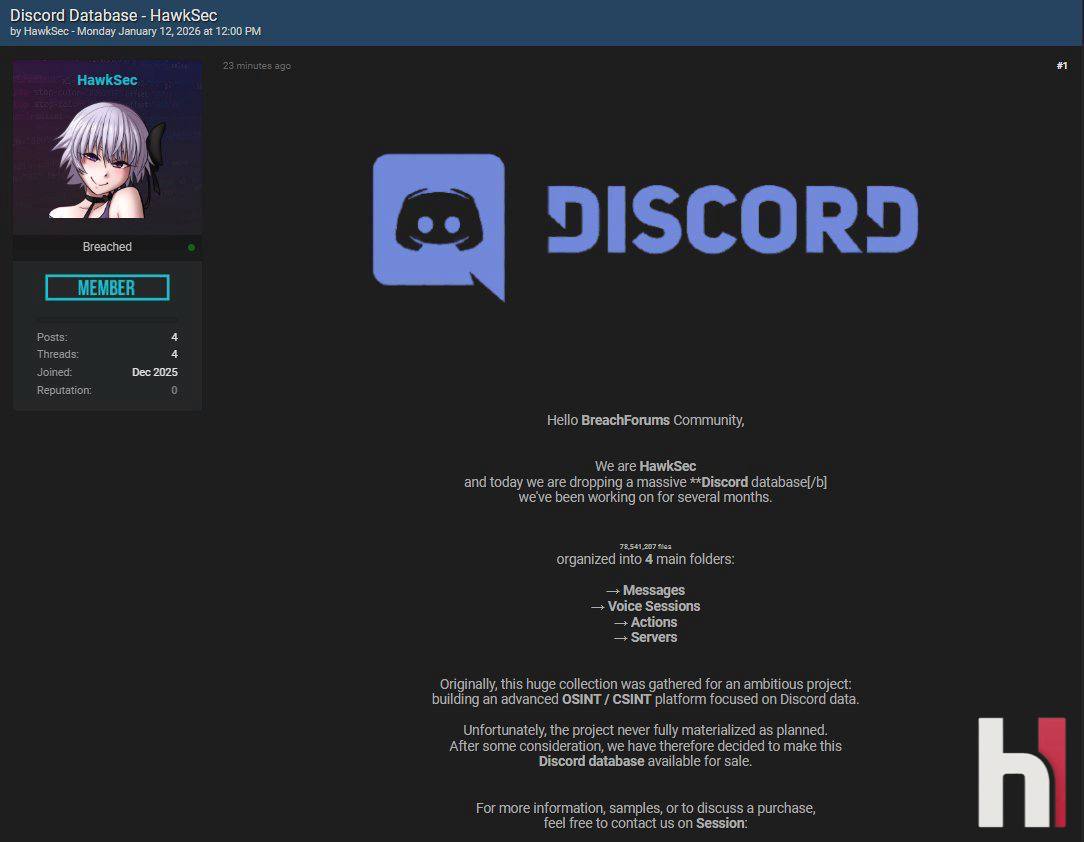Click the Reputation value of 0

pyautogui.click(x=174, y=390)
